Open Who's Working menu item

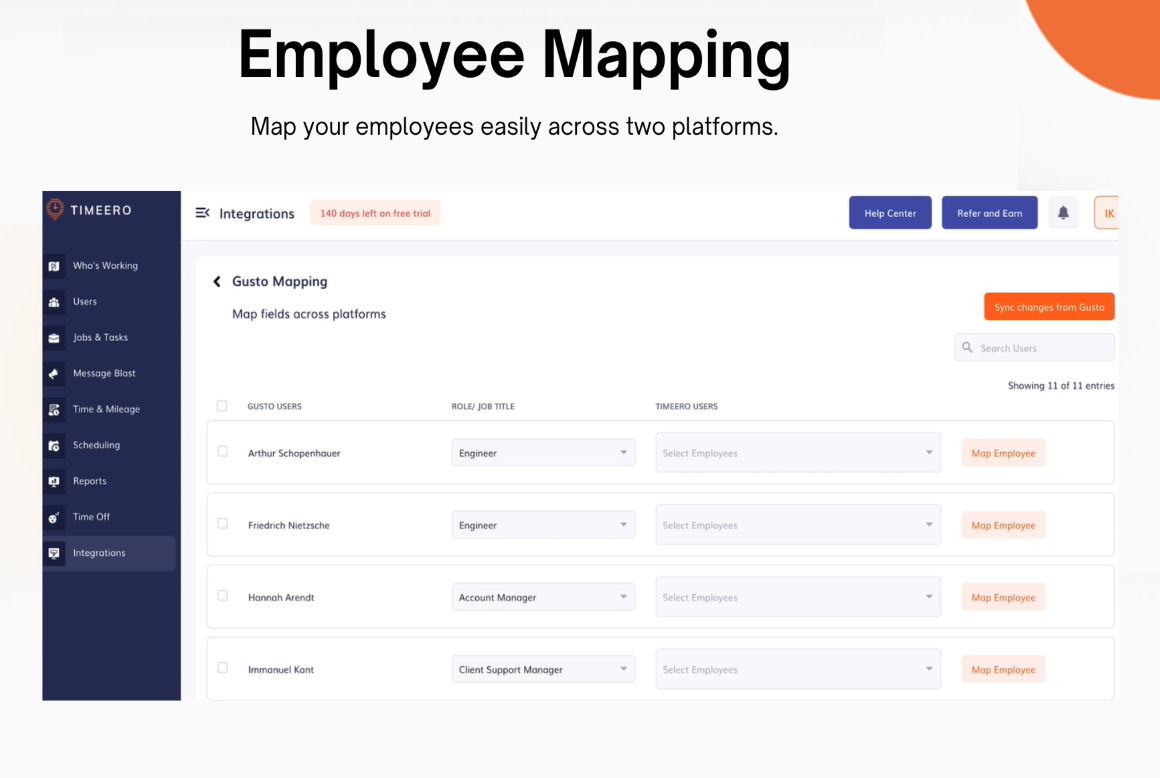pyautogui.click(x=105, y=265)
